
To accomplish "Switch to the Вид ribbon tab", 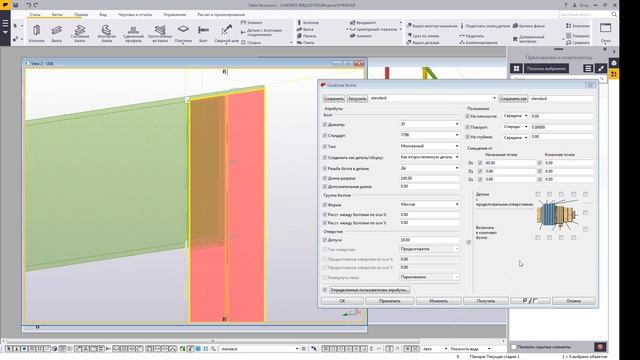I will pos(103,15).
